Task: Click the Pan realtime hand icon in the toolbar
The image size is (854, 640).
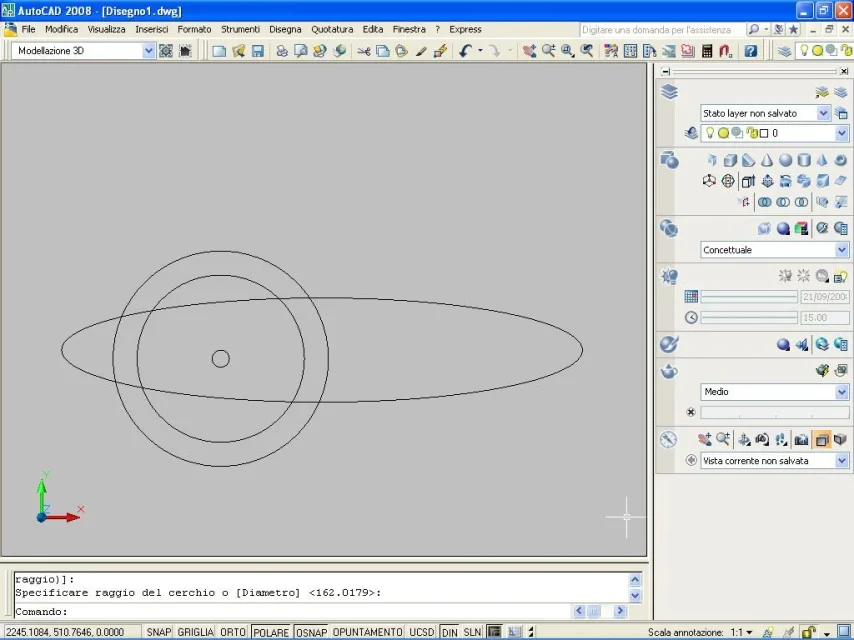Action: click(x=529, y=51)
